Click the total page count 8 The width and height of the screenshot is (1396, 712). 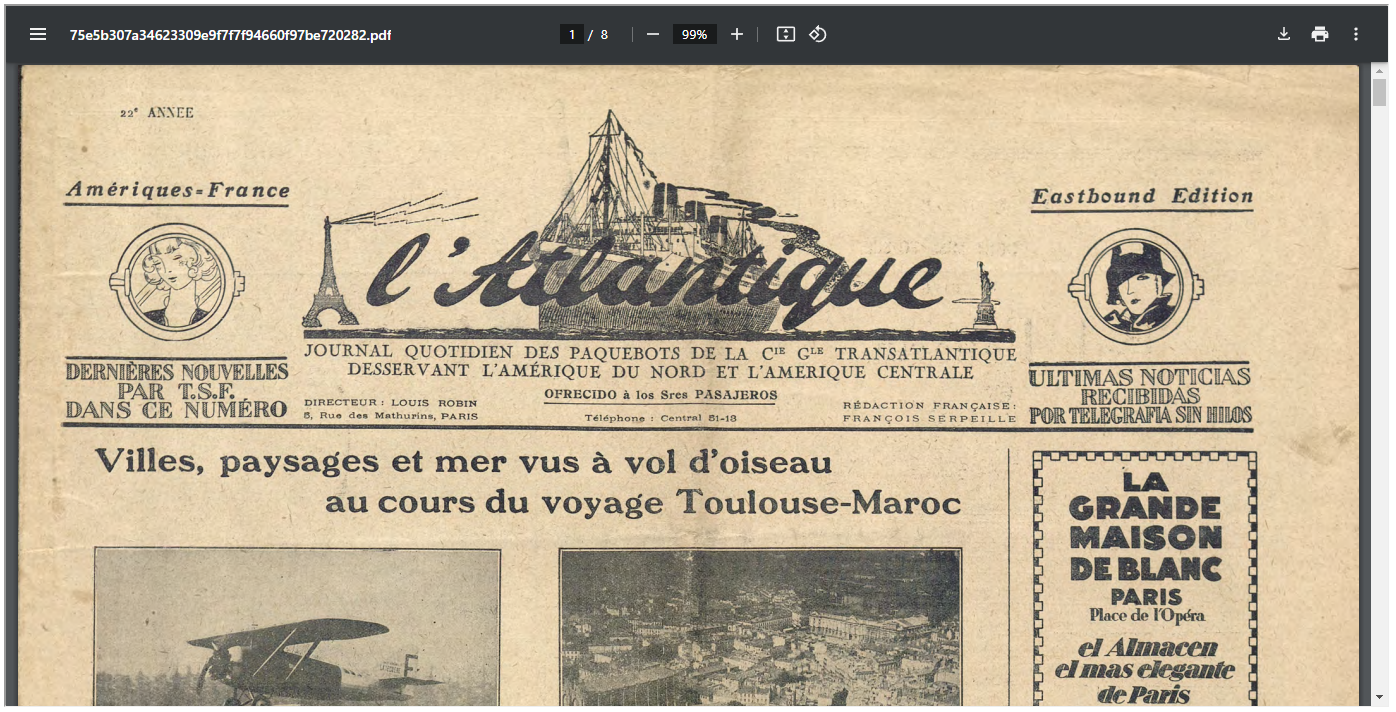(604, 35)
